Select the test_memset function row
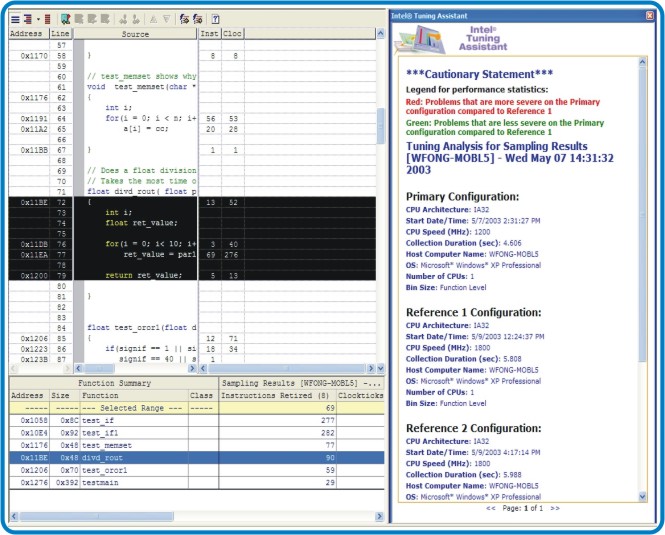This screenshot has height=535, width=665. point(197,445)
